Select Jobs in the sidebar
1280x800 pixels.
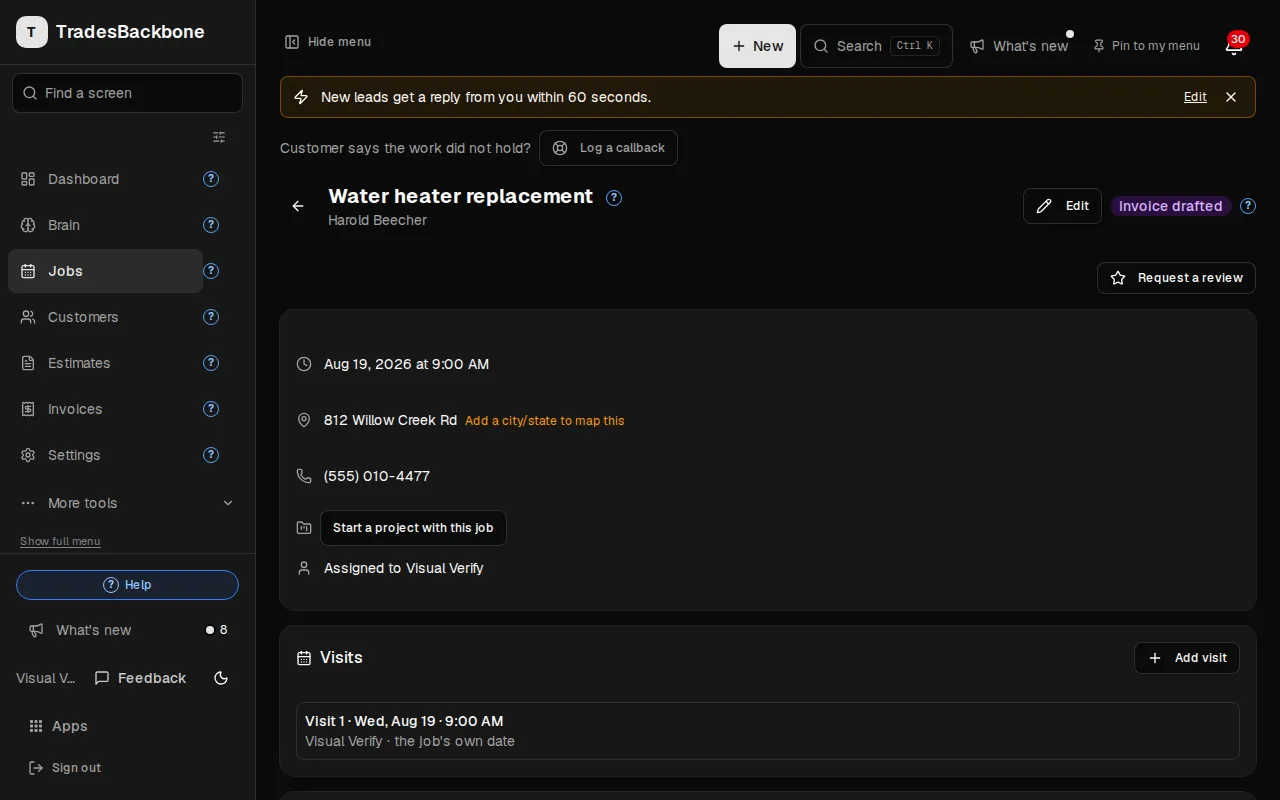tap(105, 271)
